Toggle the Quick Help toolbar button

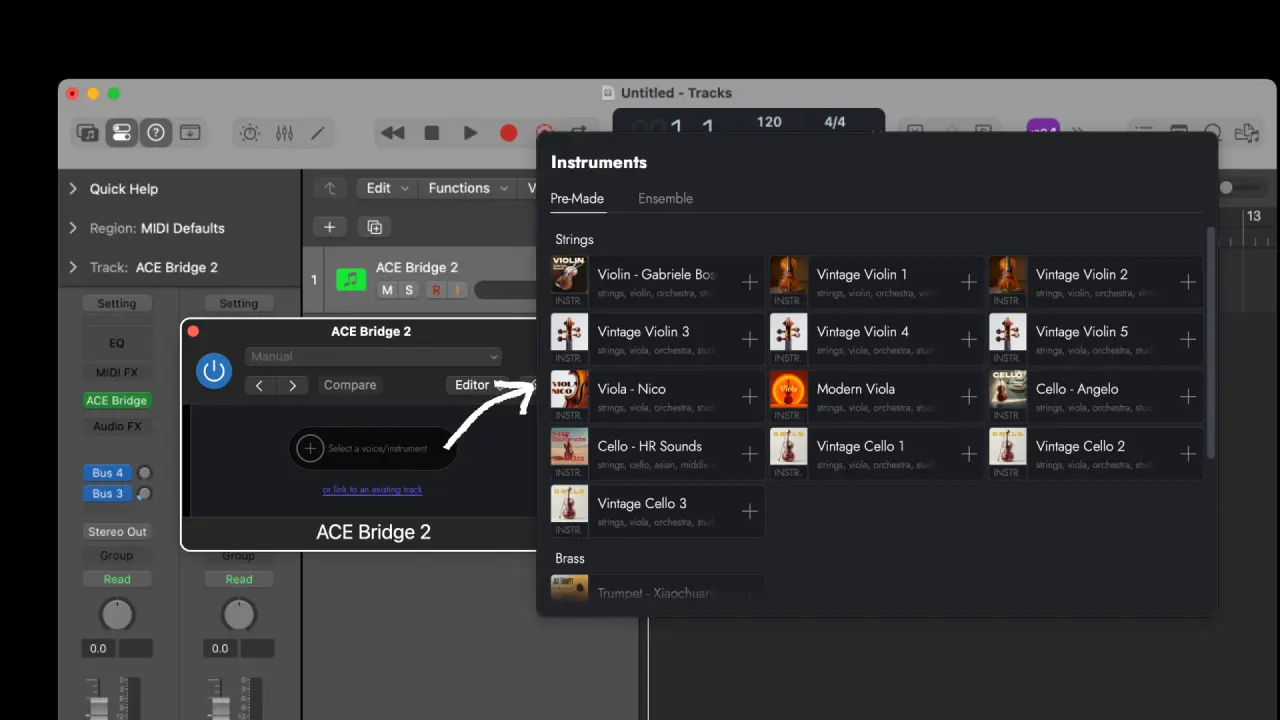[156, 133]
